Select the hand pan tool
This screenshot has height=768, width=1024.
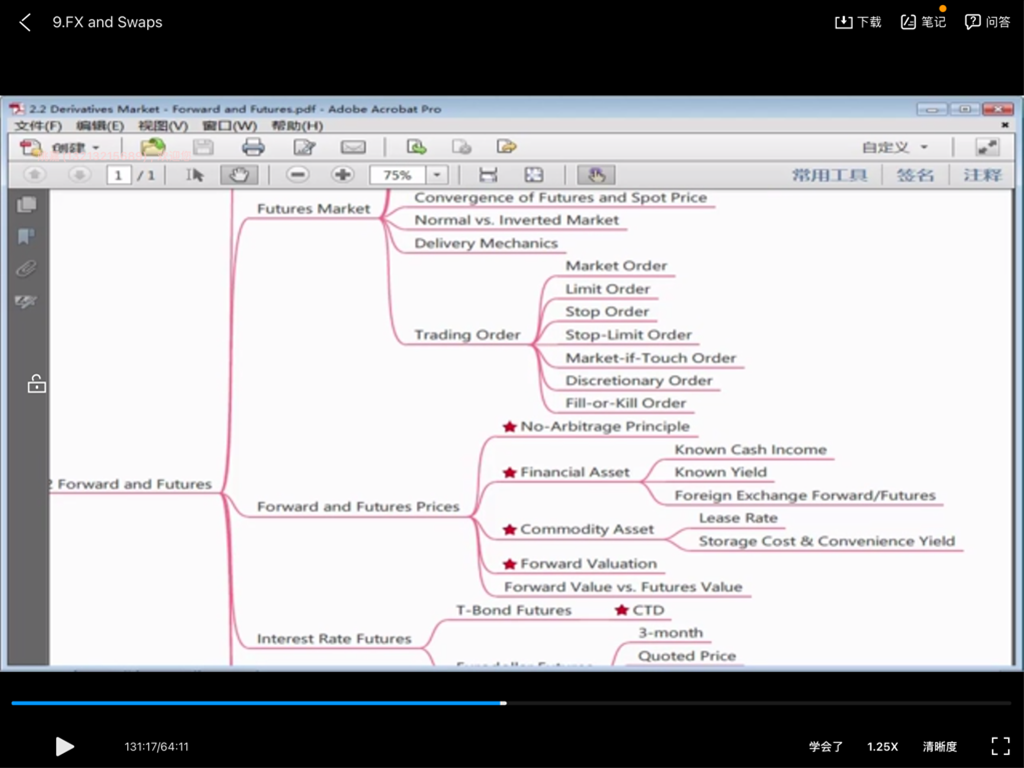239,174
